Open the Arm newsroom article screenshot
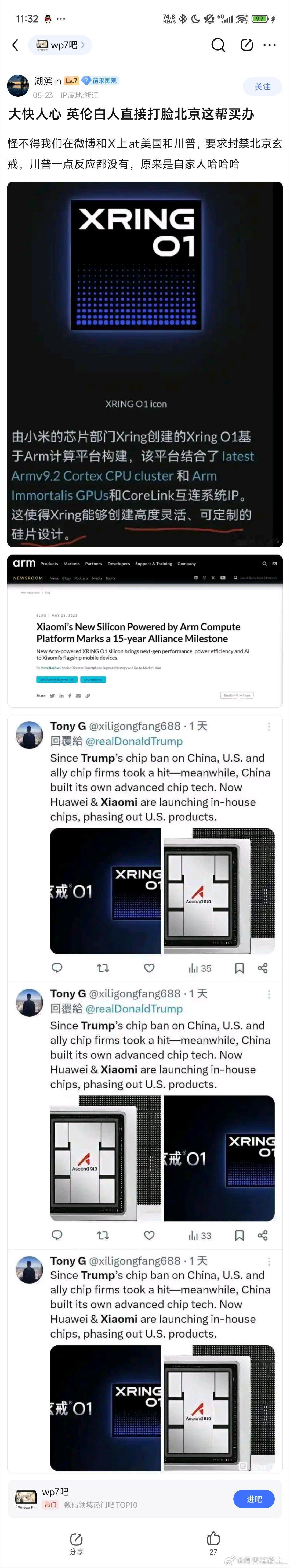This screenshot has height=1568, width=290. [x=145, y=630]
